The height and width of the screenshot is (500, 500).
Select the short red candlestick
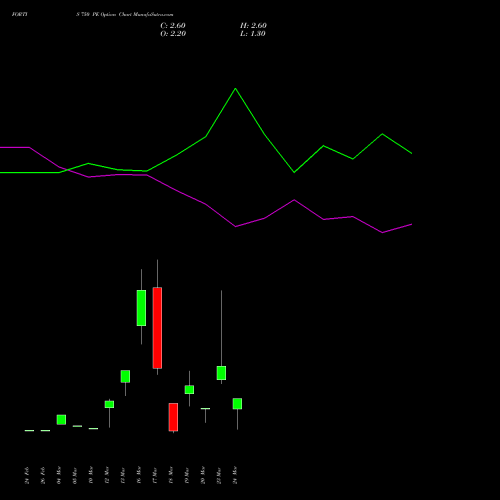tap(173, 417)
